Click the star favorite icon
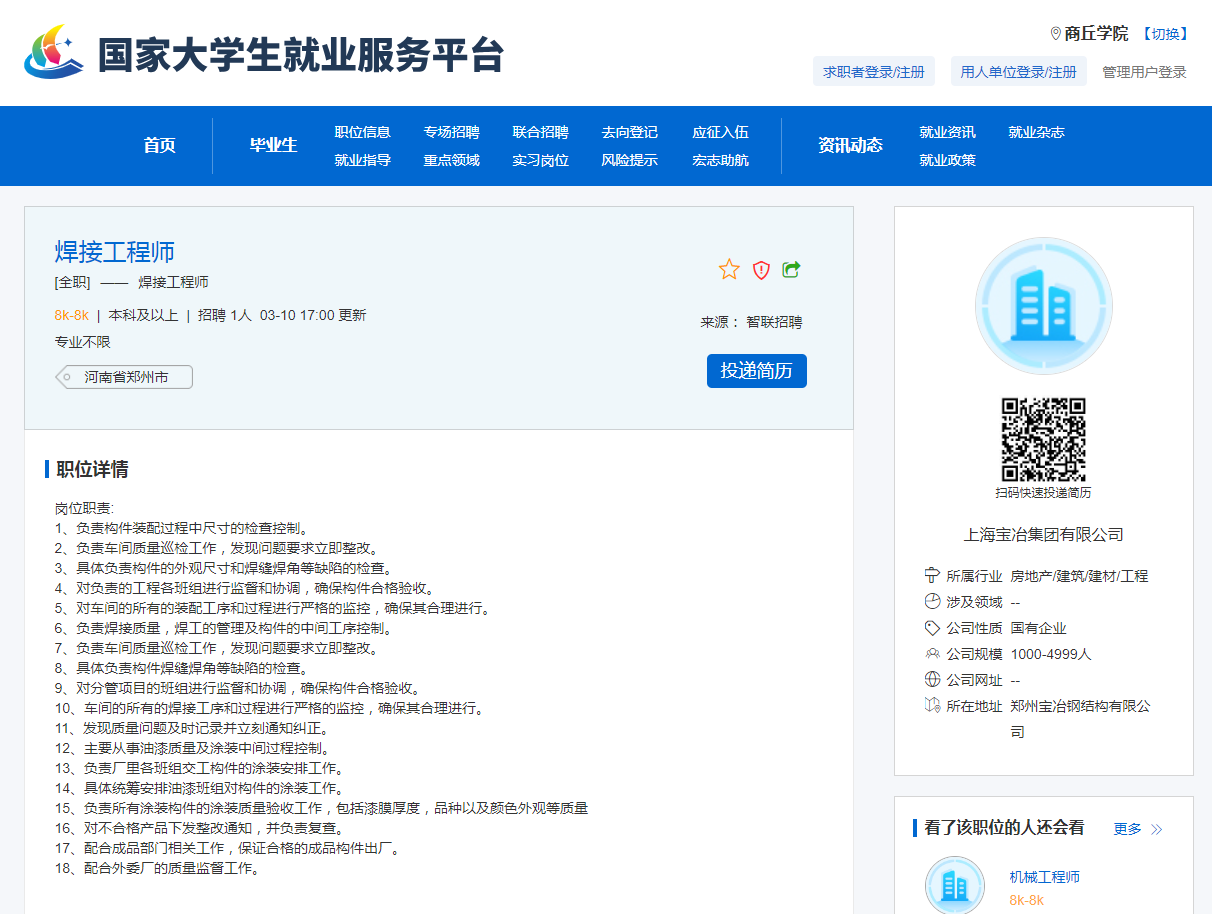The height and width of the screenshot is (914, 1212). pyautogui.click(x=729, y=269)
